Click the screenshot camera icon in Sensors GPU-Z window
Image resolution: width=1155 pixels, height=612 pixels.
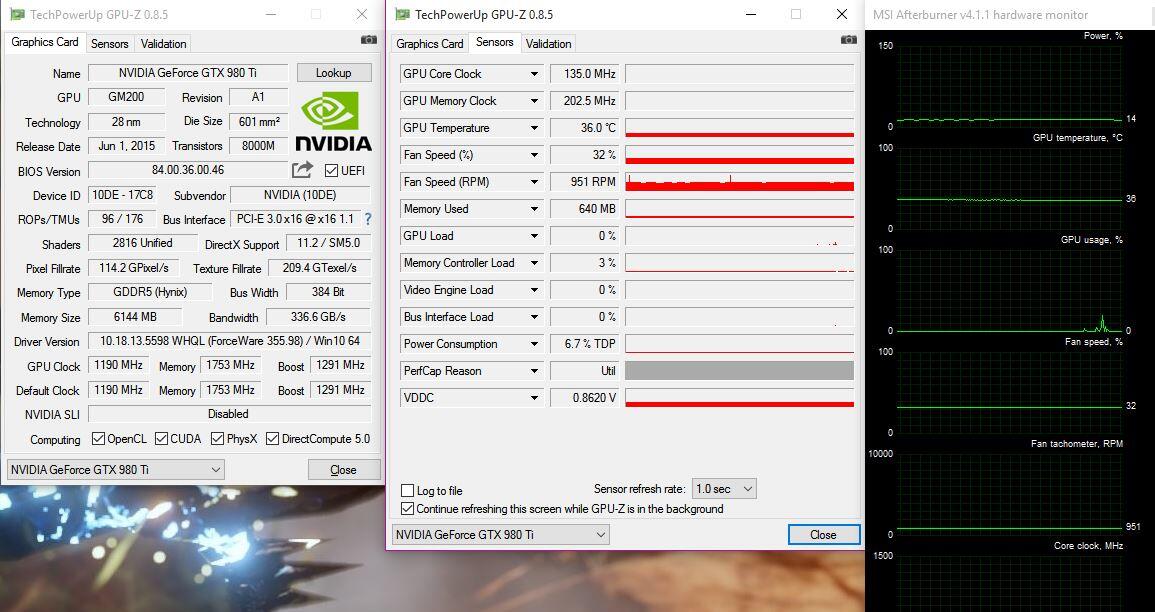coord(849,40)
